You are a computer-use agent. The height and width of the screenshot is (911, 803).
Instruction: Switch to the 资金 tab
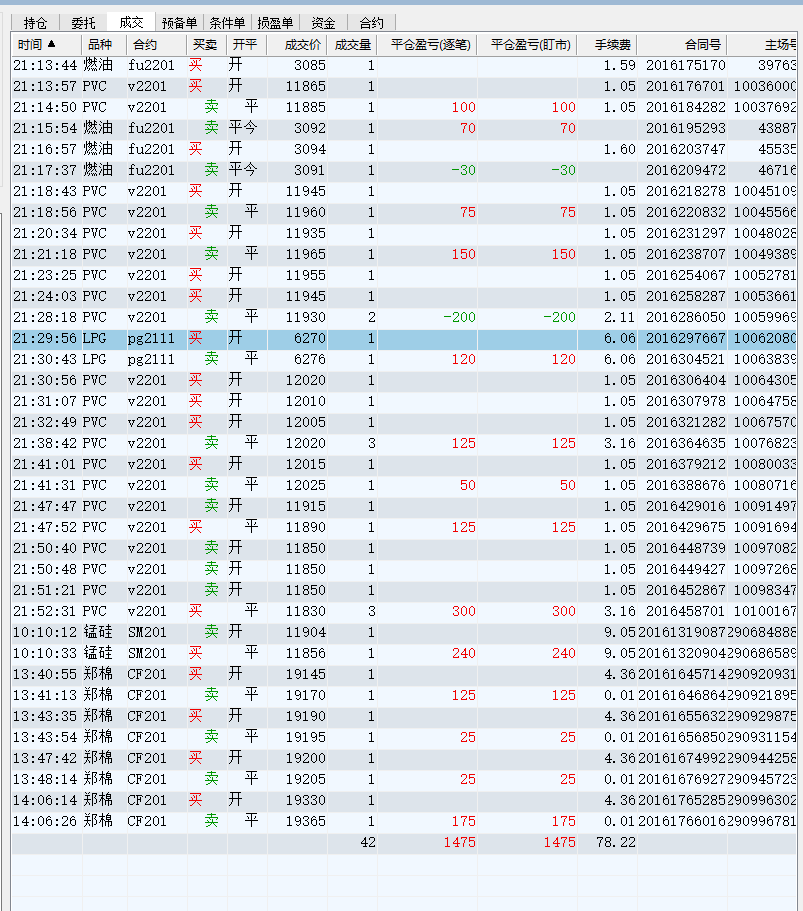[324, 23]
